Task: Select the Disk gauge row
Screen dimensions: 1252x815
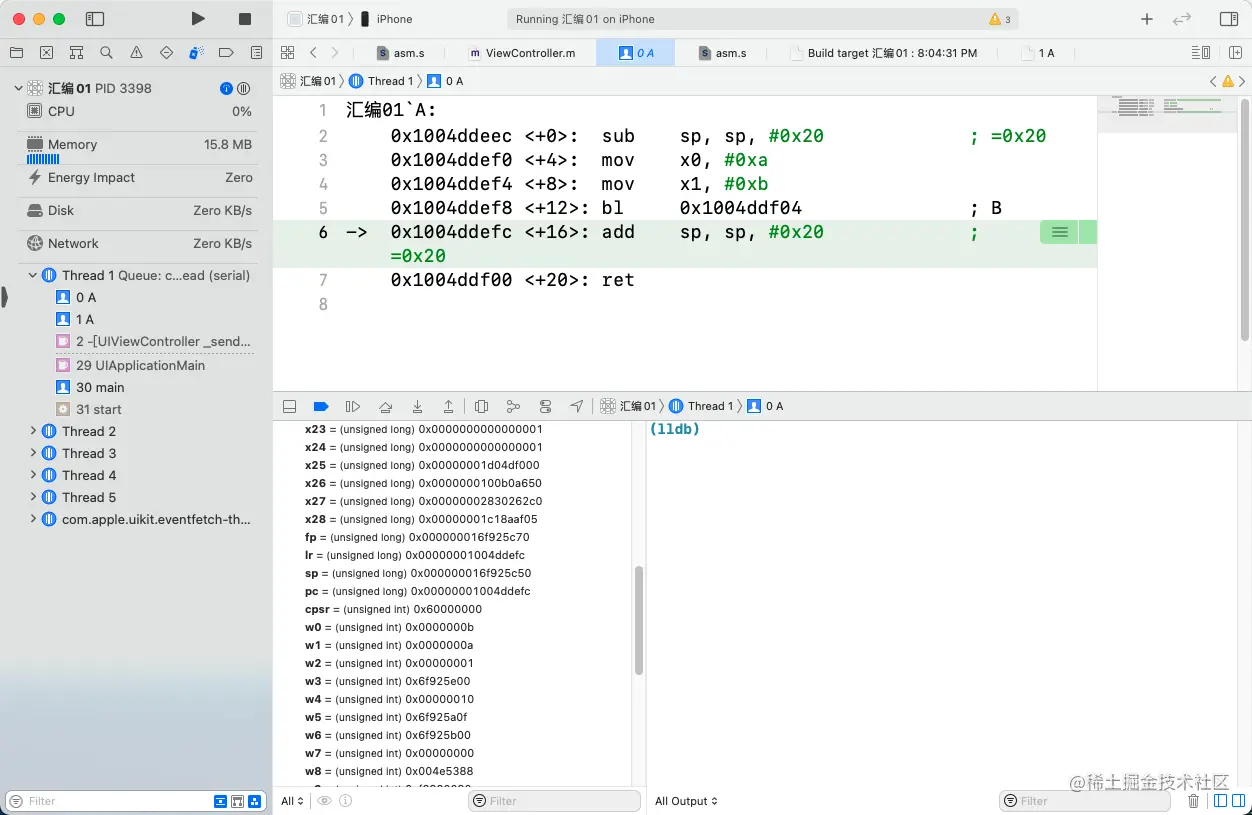Action: click(x=139, y=210)
